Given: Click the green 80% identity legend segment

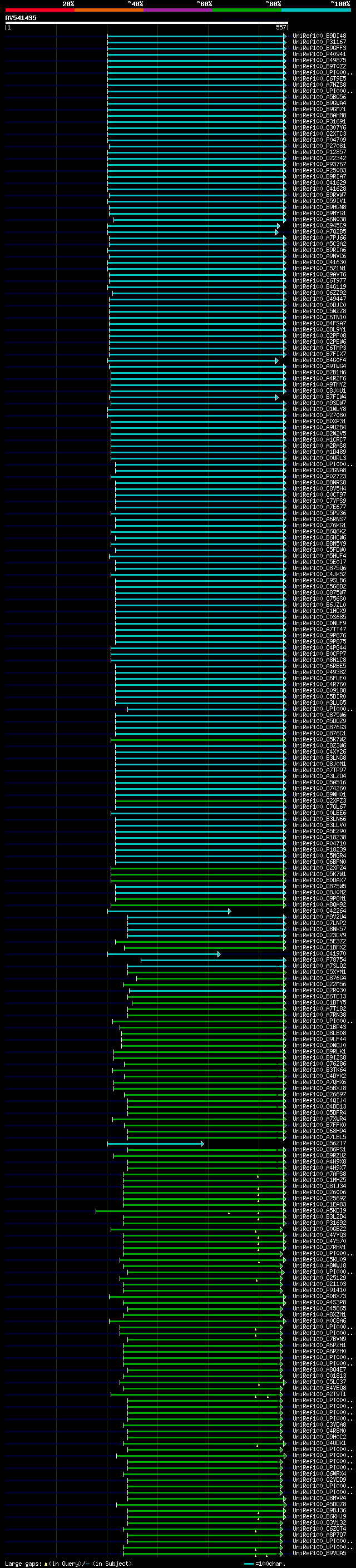Looking at the screenshot, I should point(247,10).
